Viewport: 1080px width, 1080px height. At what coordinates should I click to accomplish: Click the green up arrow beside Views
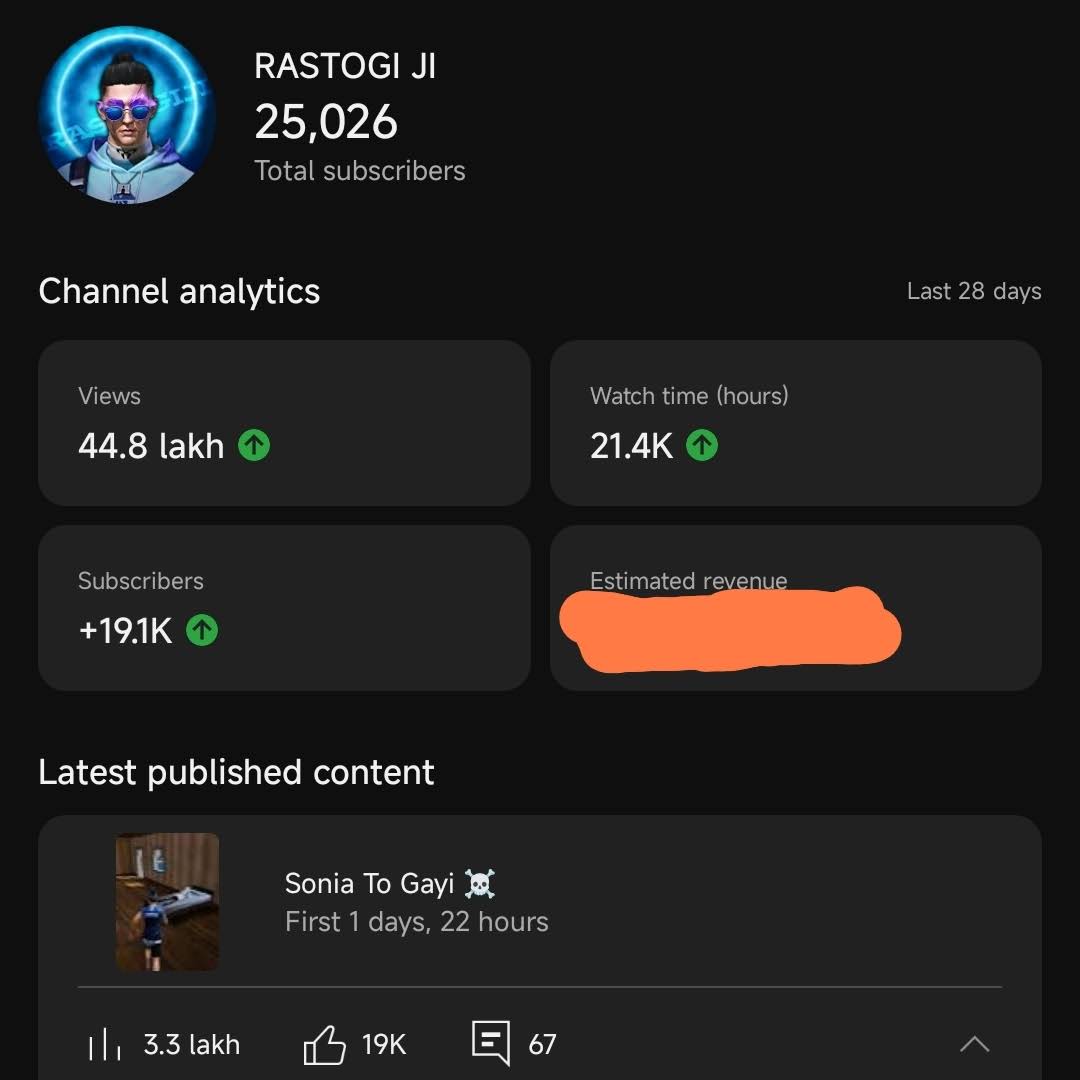pyautogui.click(x=254, y=445)
